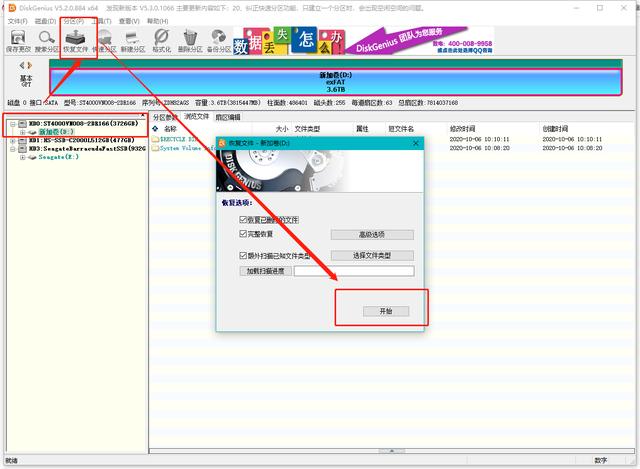The width and height of the screenshot is (640, 469).
Task: Click the file list horizontal scrollbar
Action: coord(392,451)
